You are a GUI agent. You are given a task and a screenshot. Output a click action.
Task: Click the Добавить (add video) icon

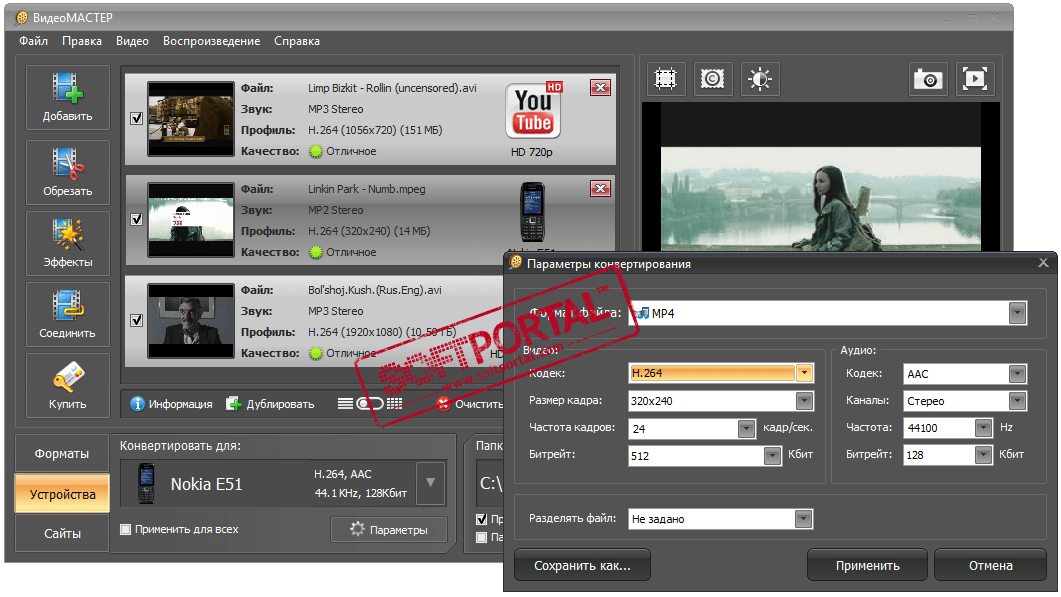(68, 97)
